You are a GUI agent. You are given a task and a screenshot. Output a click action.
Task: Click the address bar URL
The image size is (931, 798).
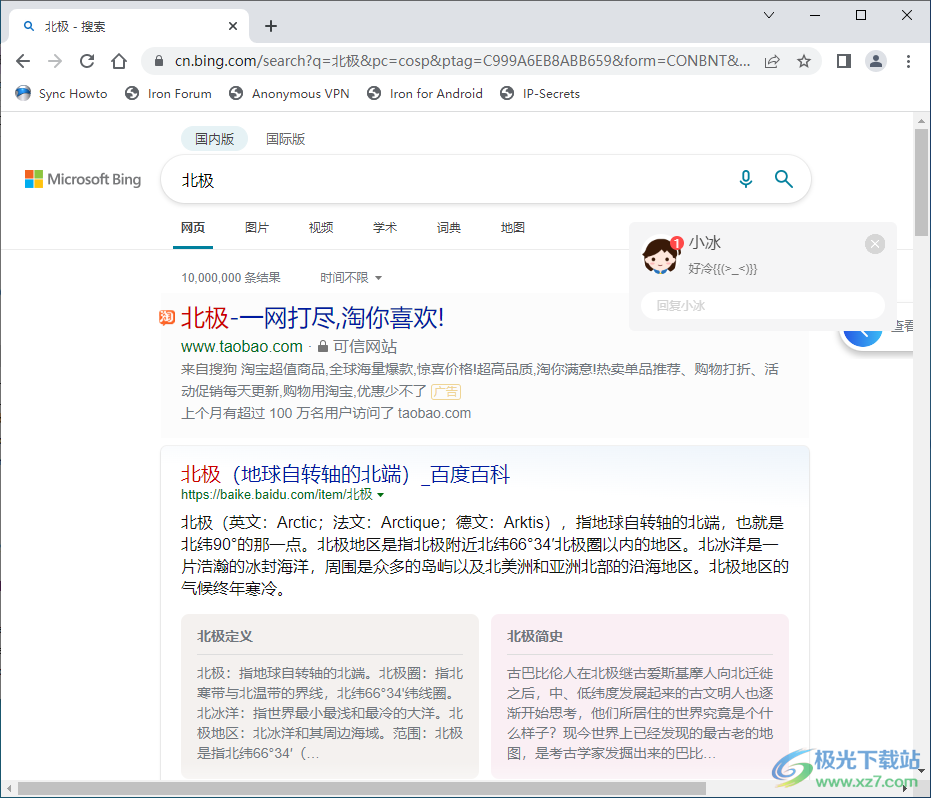pos(462,61)
